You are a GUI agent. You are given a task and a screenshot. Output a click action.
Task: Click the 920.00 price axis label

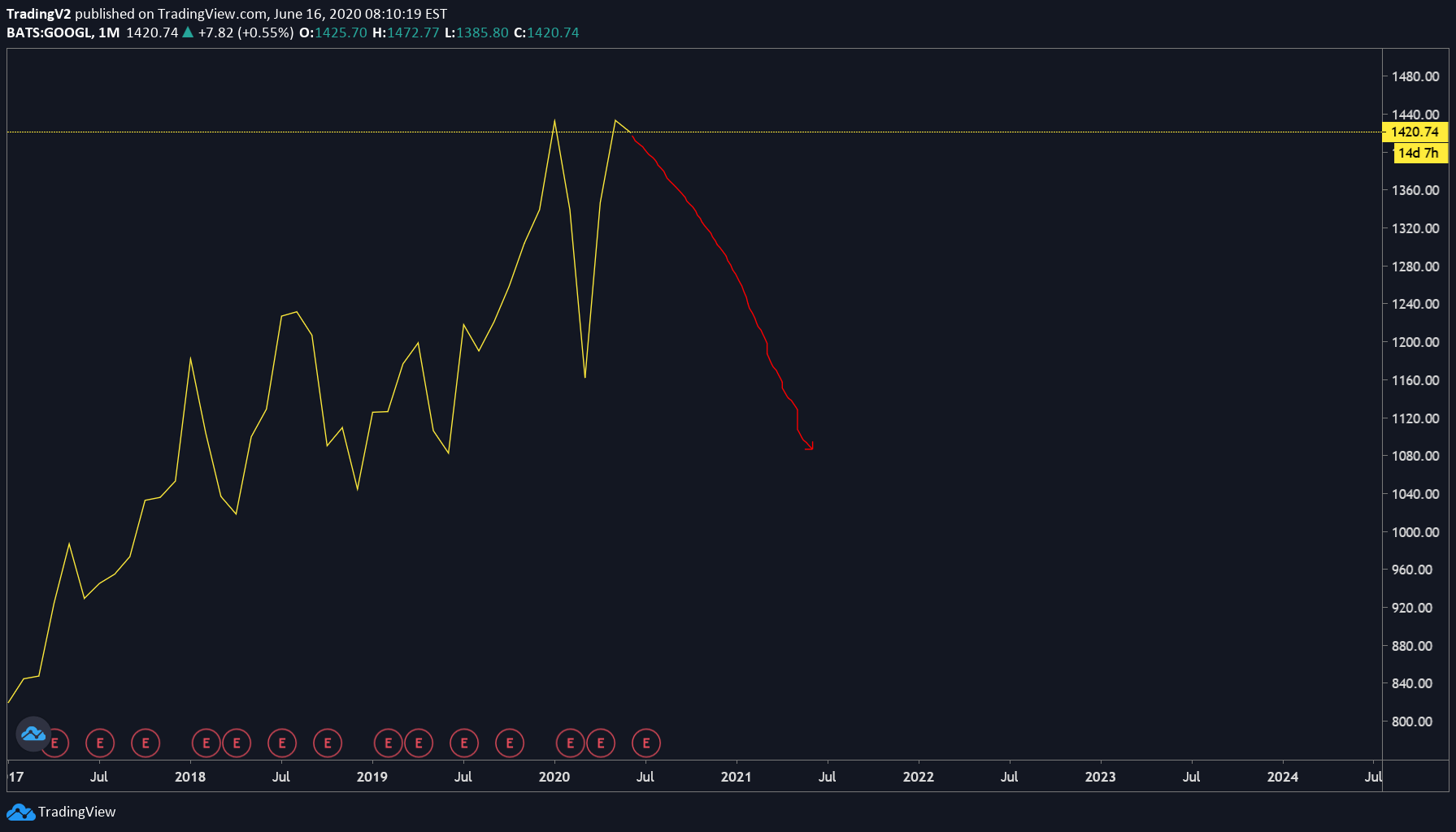[x=1412, y=608]
